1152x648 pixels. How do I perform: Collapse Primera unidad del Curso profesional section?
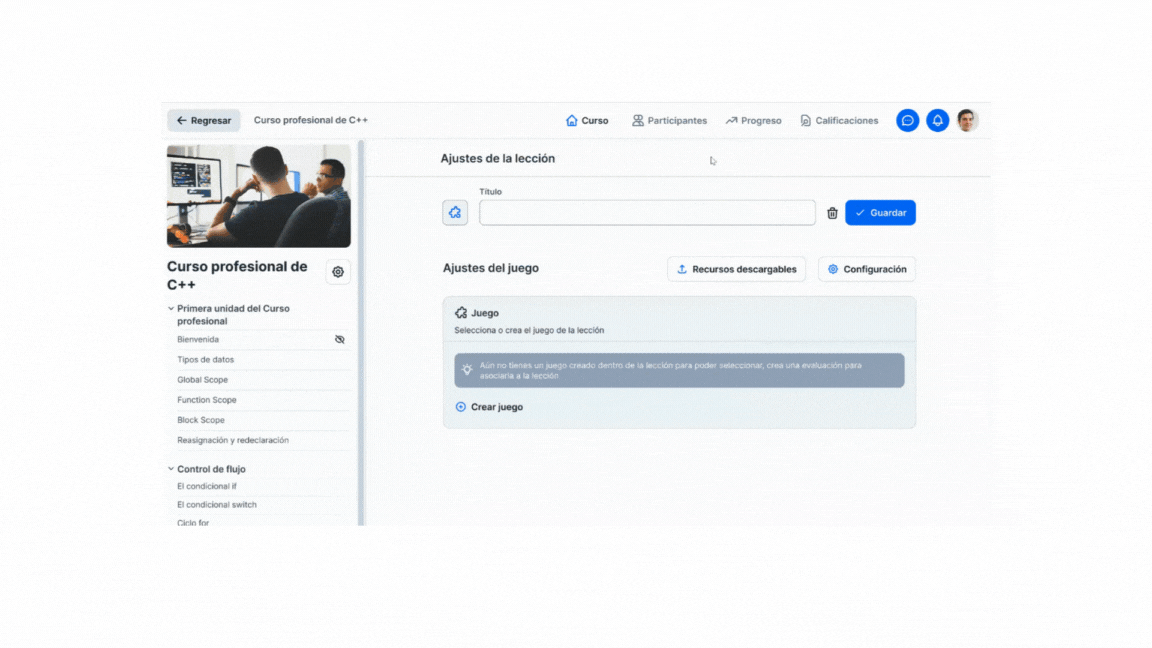click(170, 309)
